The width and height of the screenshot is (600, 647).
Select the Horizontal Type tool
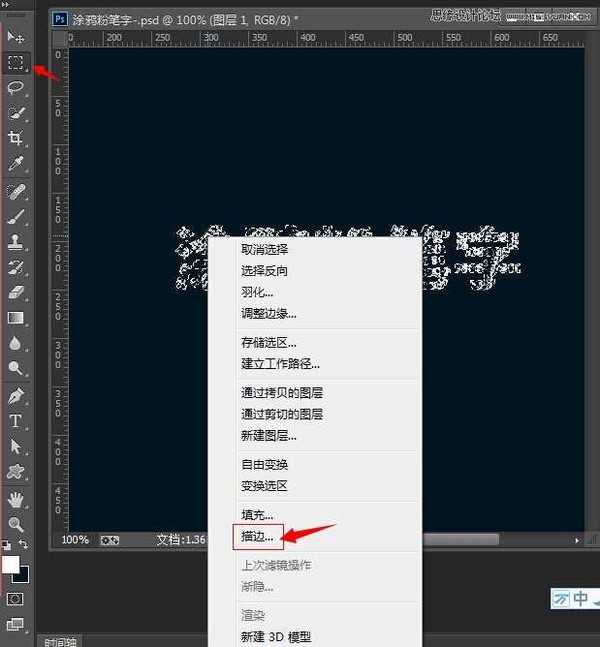[x=16, y=421]
